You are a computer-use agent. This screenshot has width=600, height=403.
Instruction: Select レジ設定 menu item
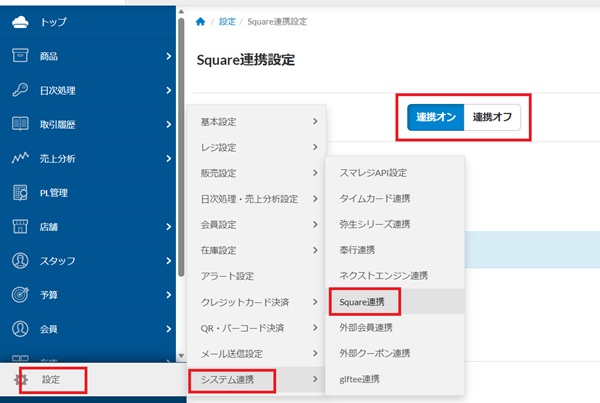256,147
